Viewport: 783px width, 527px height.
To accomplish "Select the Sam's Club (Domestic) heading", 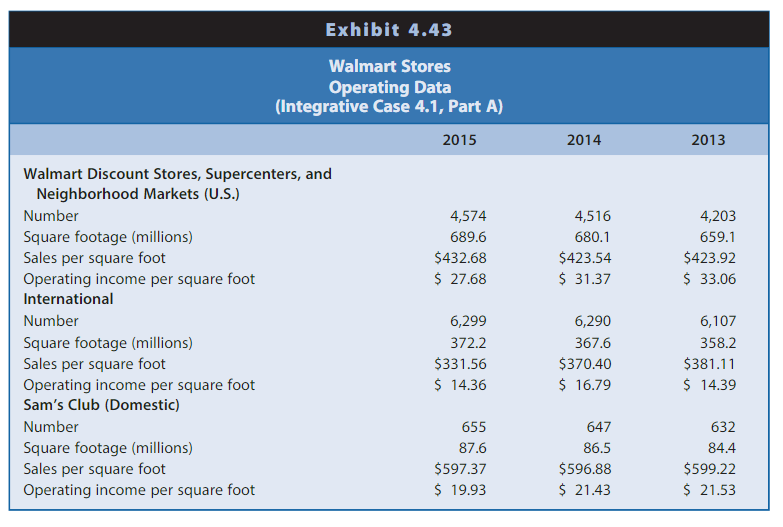I will pyautogui.click(x=101, y=405).
